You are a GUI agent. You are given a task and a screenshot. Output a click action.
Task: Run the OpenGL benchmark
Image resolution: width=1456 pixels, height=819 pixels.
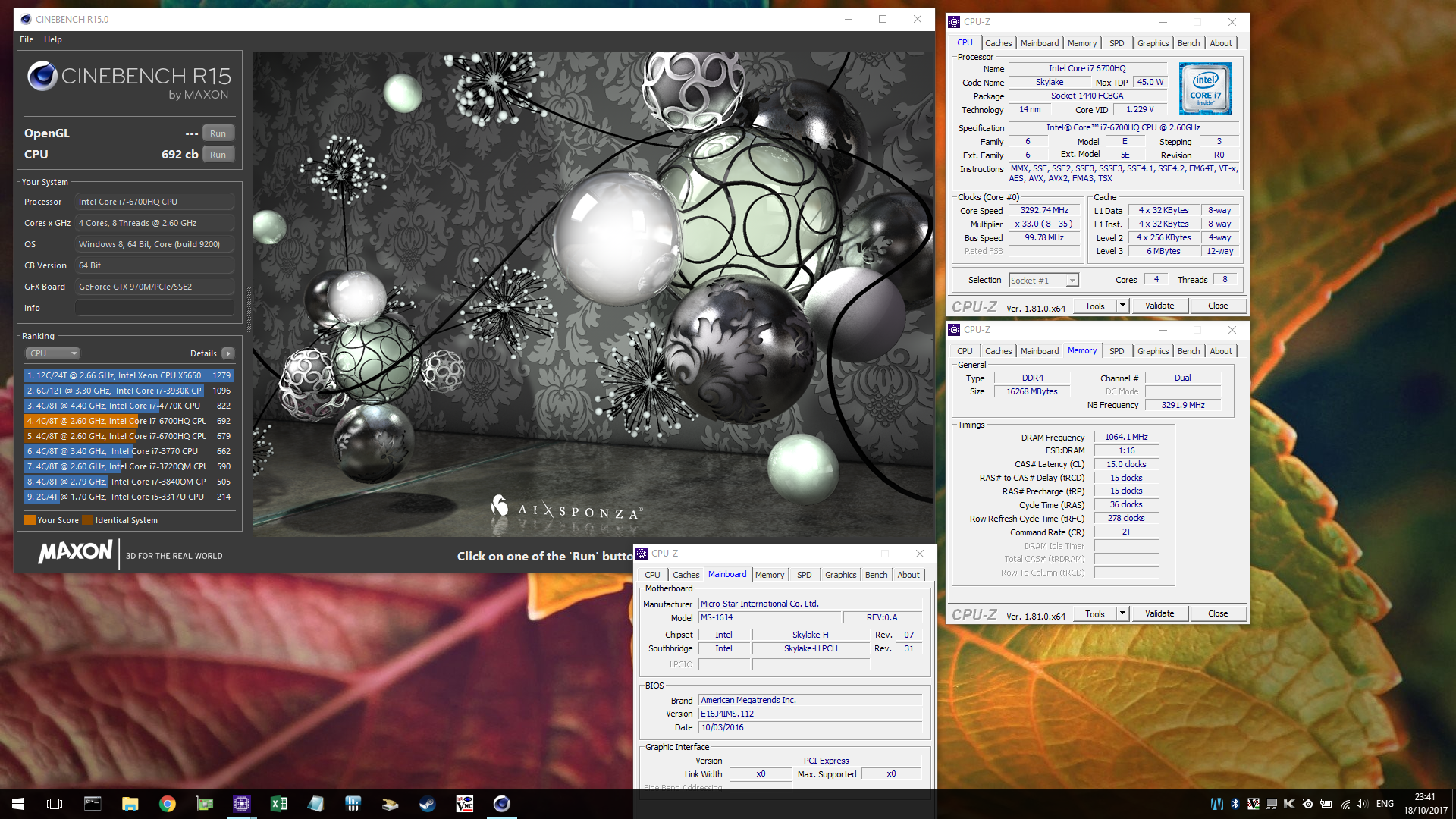[x=218, y=133]
